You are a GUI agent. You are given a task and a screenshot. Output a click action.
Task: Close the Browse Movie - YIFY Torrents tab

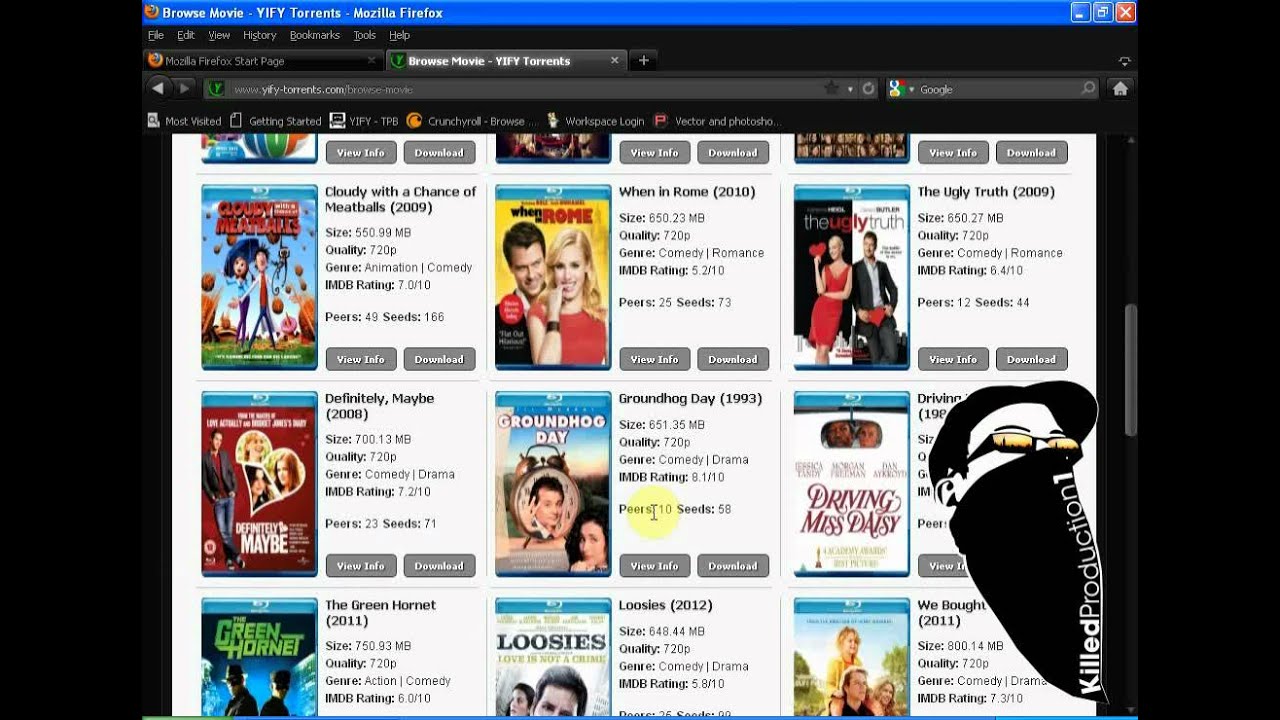pyautogui.click(x=615, y=61)
